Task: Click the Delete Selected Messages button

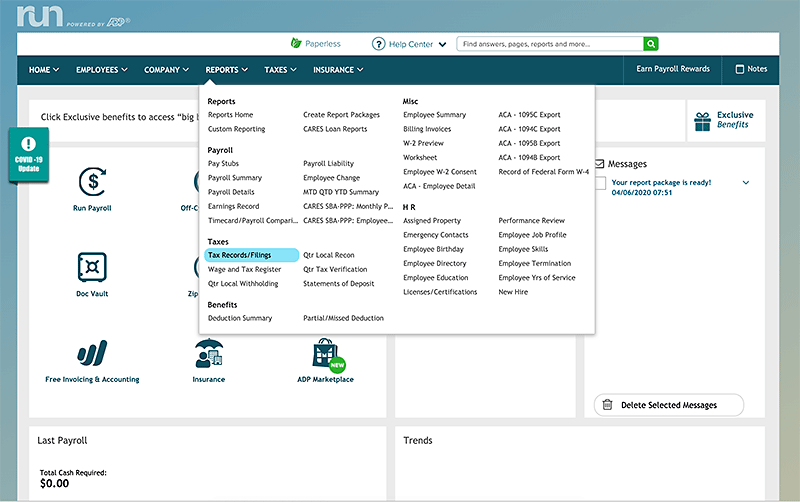Action: (x=669, y=405)
